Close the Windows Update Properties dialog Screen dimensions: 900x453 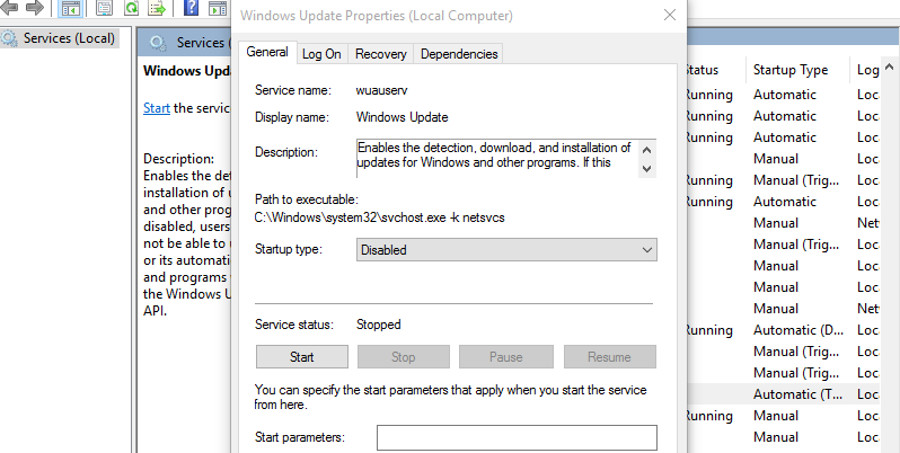[x=669, y=15]
